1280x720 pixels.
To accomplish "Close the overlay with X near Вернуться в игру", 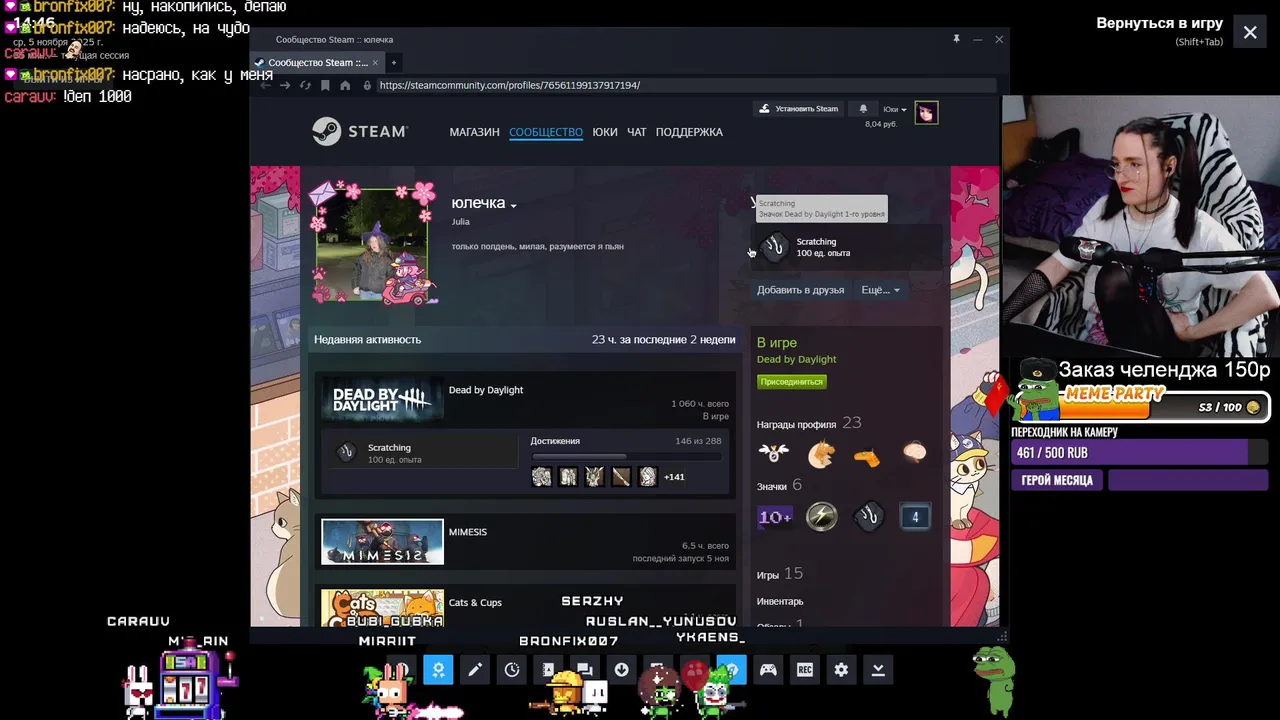I will tap(1250, 32).
